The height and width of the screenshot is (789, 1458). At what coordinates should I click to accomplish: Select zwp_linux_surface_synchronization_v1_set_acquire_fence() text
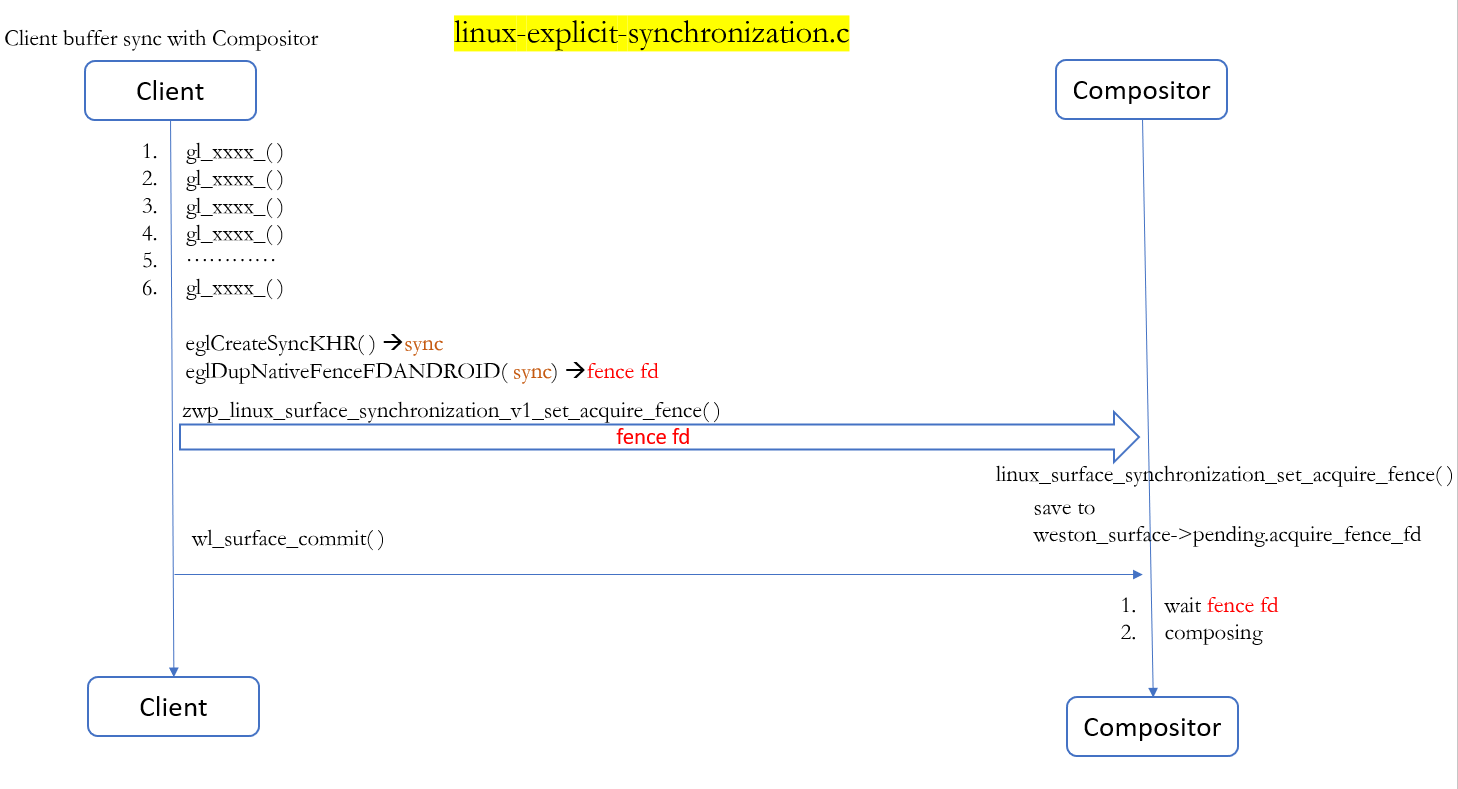click(451, 411)
